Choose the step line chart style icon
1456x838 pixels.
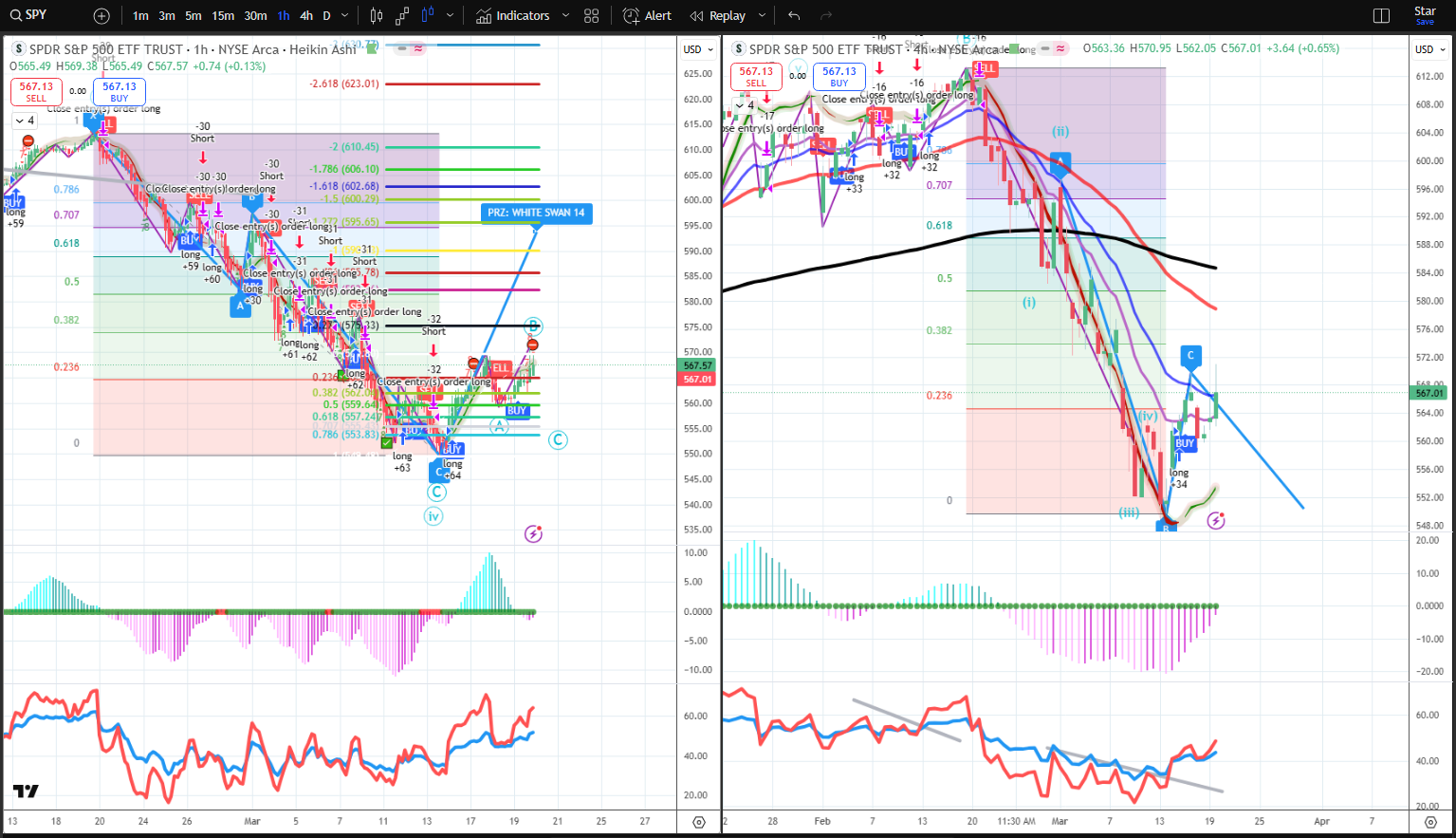pyautogui.click(x=402, y=16)
